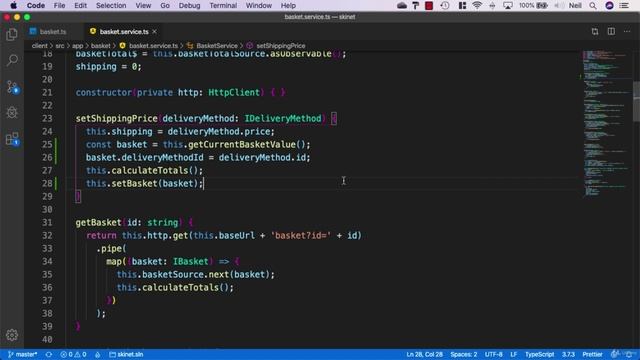Open the Search view in the activity bar
This screenshot has height=360, width=640.
point(12,60)
